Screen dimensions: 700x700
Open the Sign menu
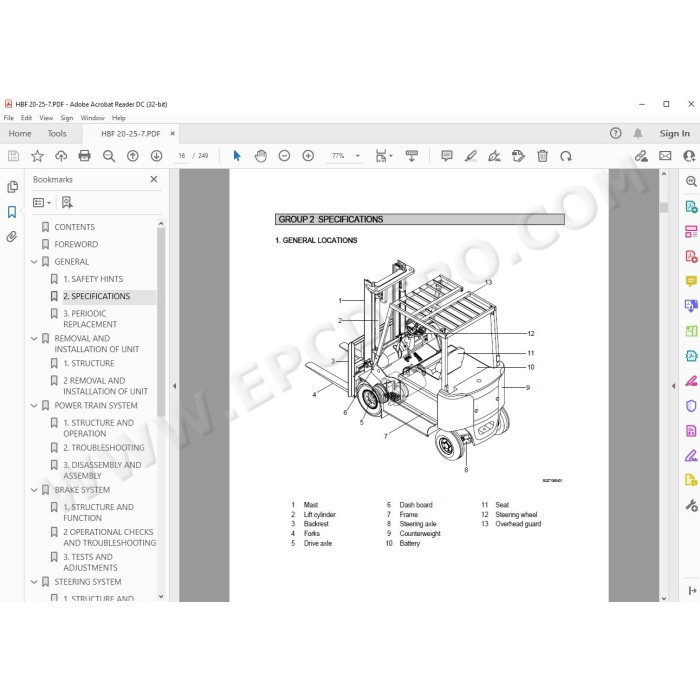[x=67, y=118]
